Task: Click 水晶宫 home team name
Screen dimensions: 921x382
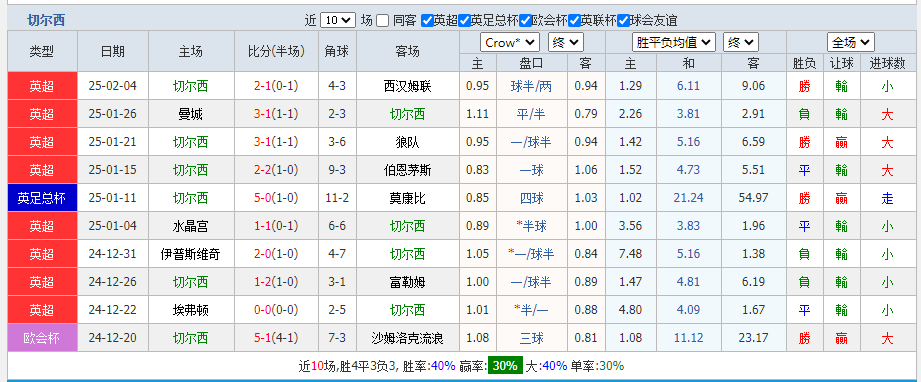Action: tap(190, 226)
